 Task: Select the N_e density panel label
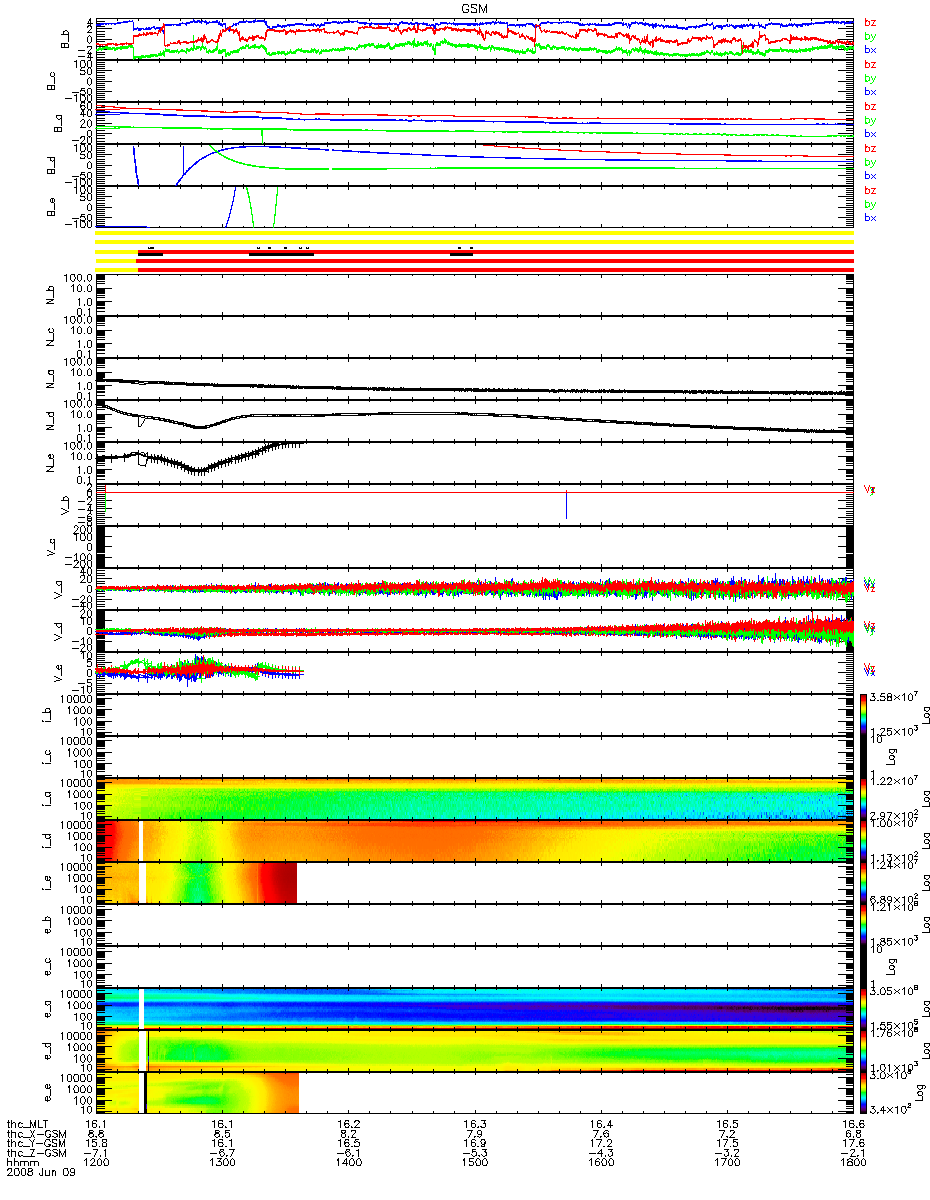pos(52,463)
